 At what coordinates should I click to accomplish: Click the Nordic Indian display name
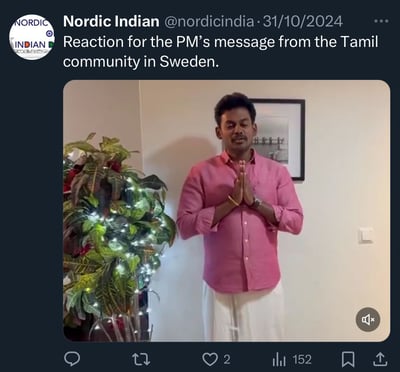(x=111, y=22)
